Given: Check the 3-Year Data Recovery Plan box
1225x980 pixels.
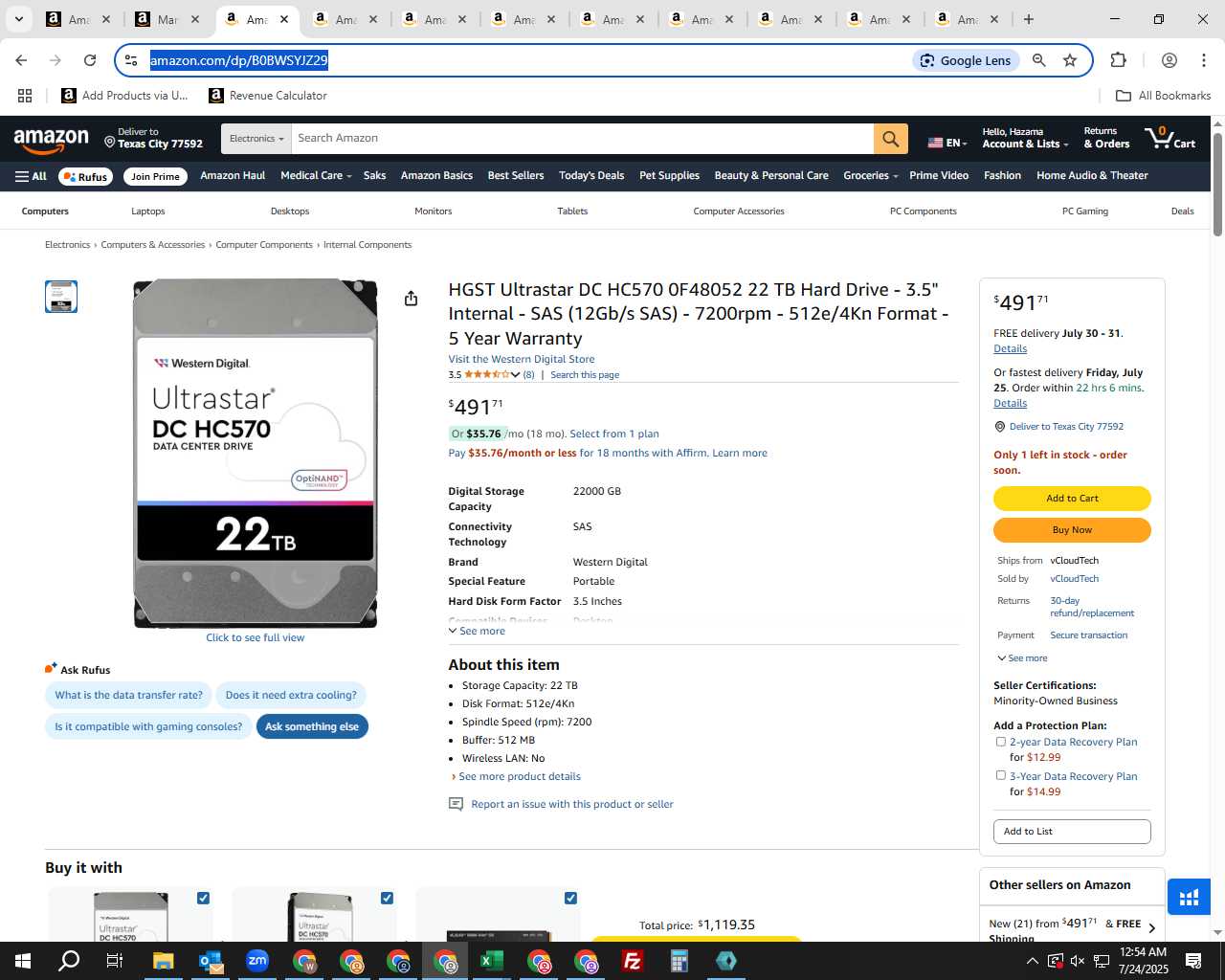Looking at the screenshot, I should [1001, 775].
